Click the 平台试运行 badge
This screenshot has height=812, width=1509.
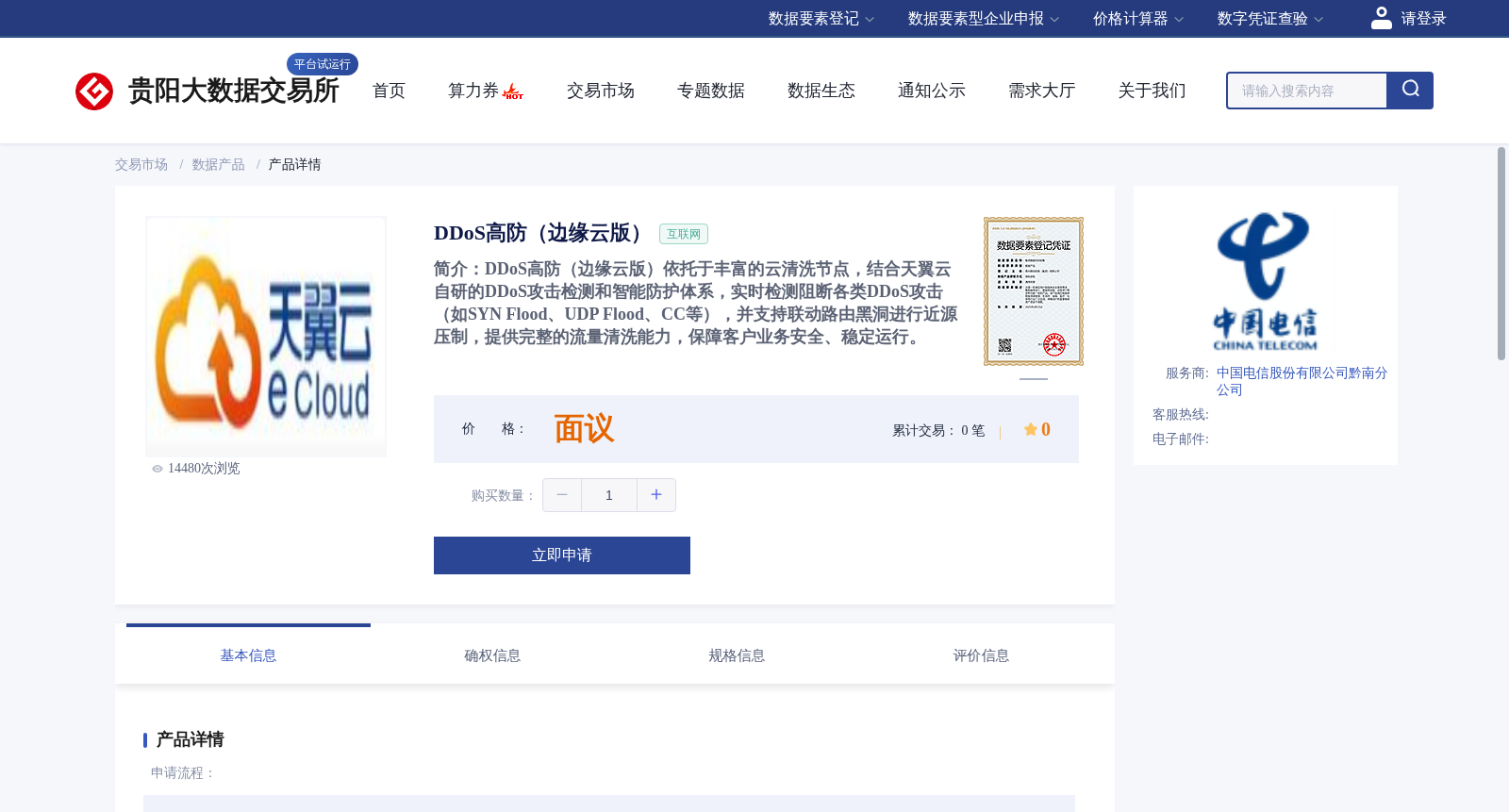tap(323, 64)
